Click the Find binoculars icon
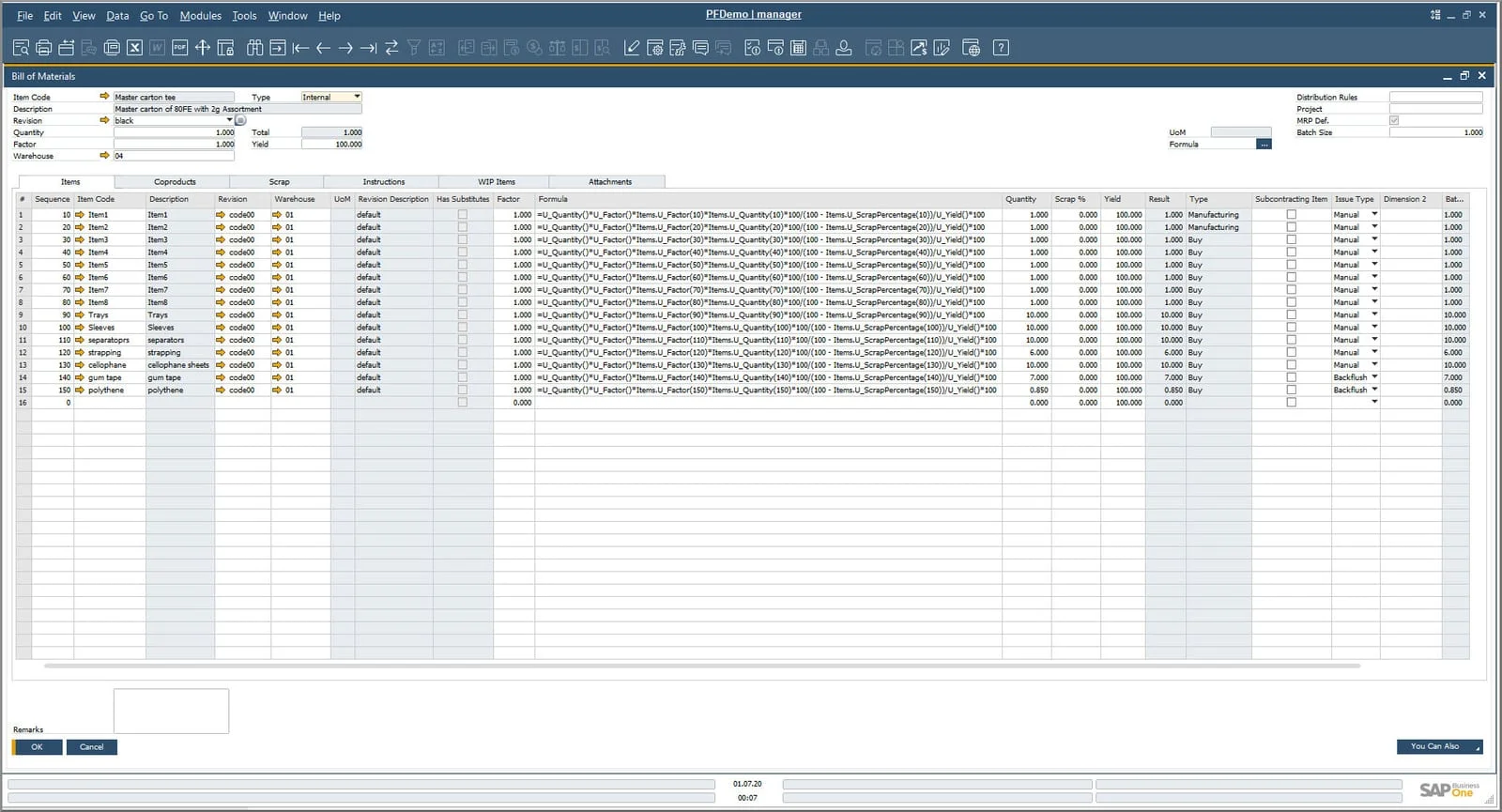The height and width of the screenshot is (812, 1502). point(254,48)
